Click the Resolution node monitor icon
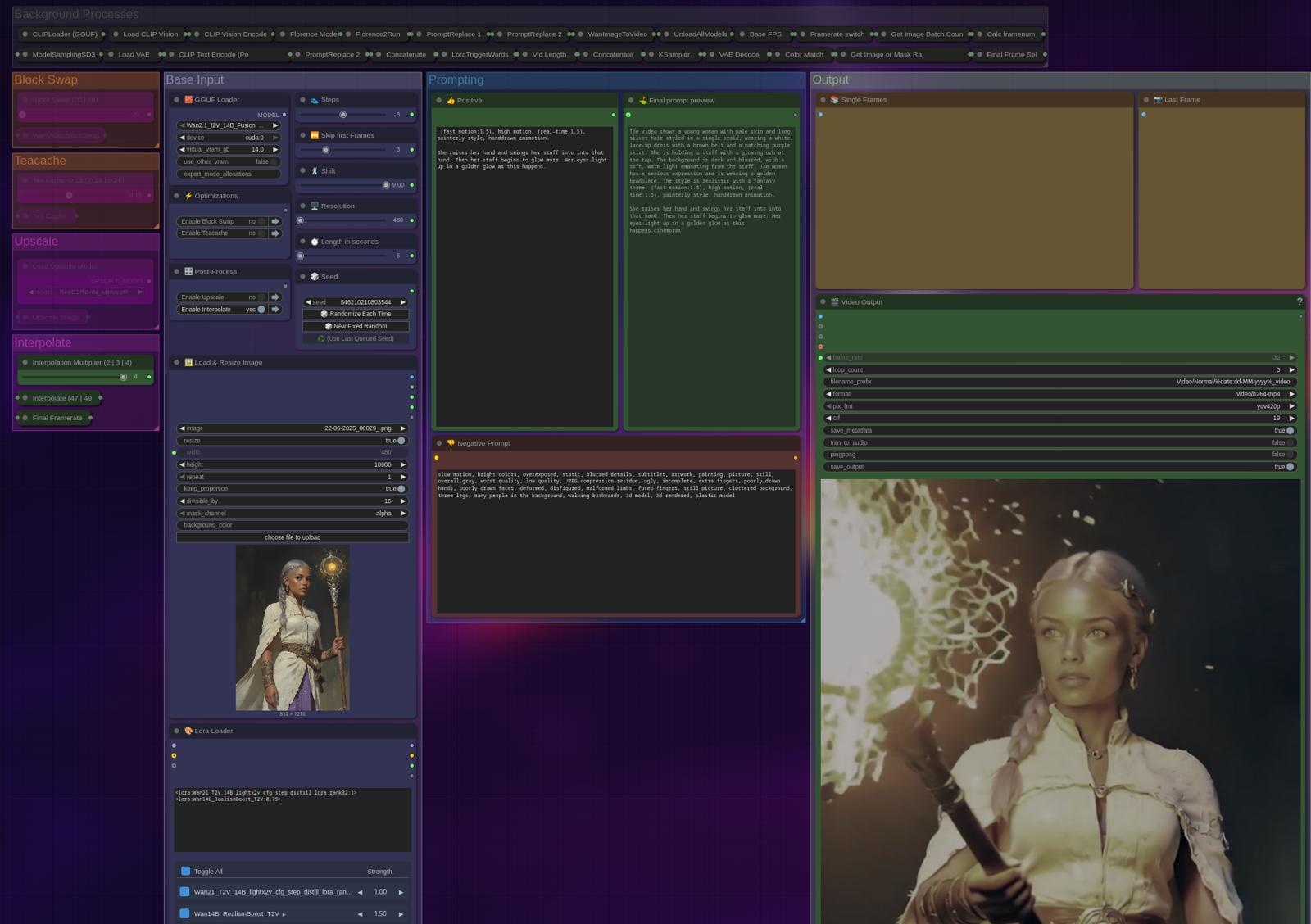The width and height of the screenshot is (1311, 924). click(314, 206)
